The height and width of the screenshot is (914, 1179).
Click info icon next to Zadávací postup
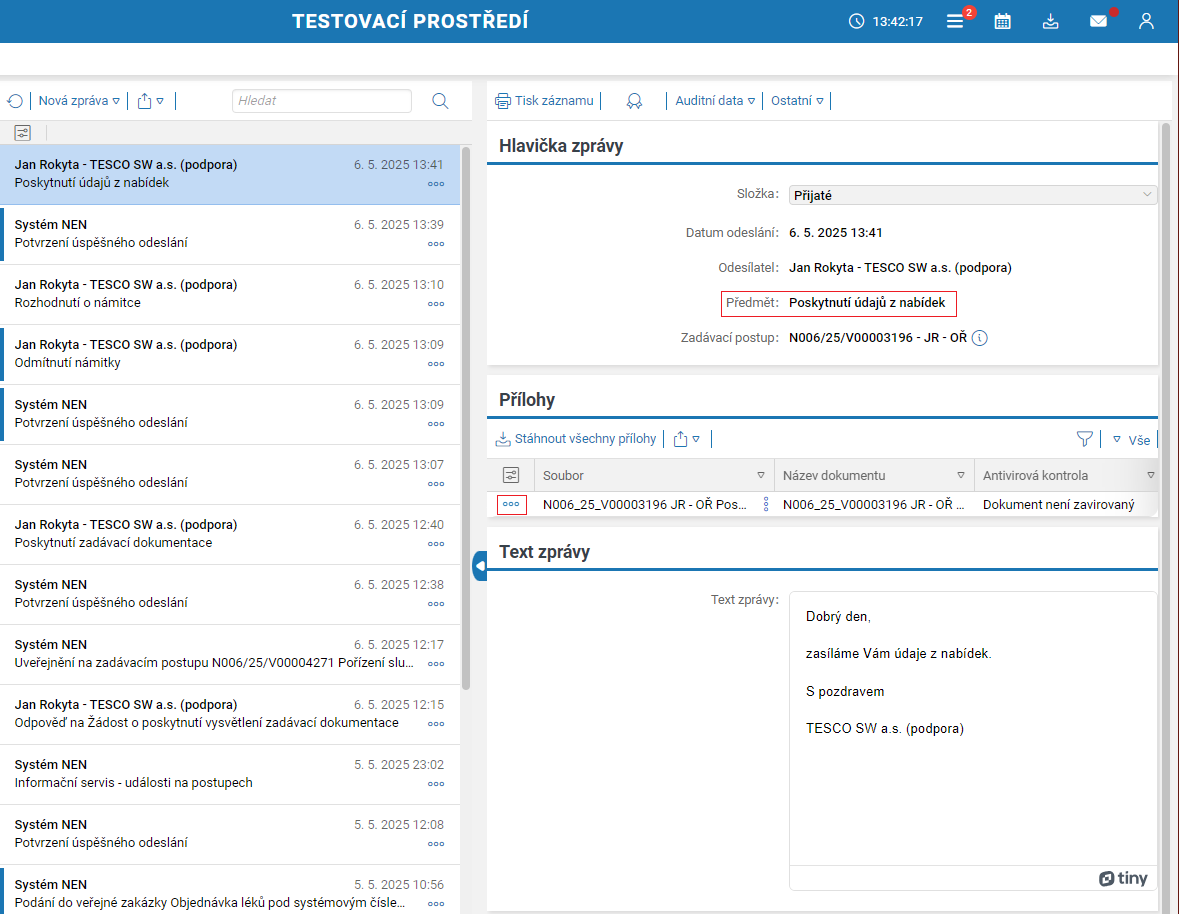[x=980, y=338]
